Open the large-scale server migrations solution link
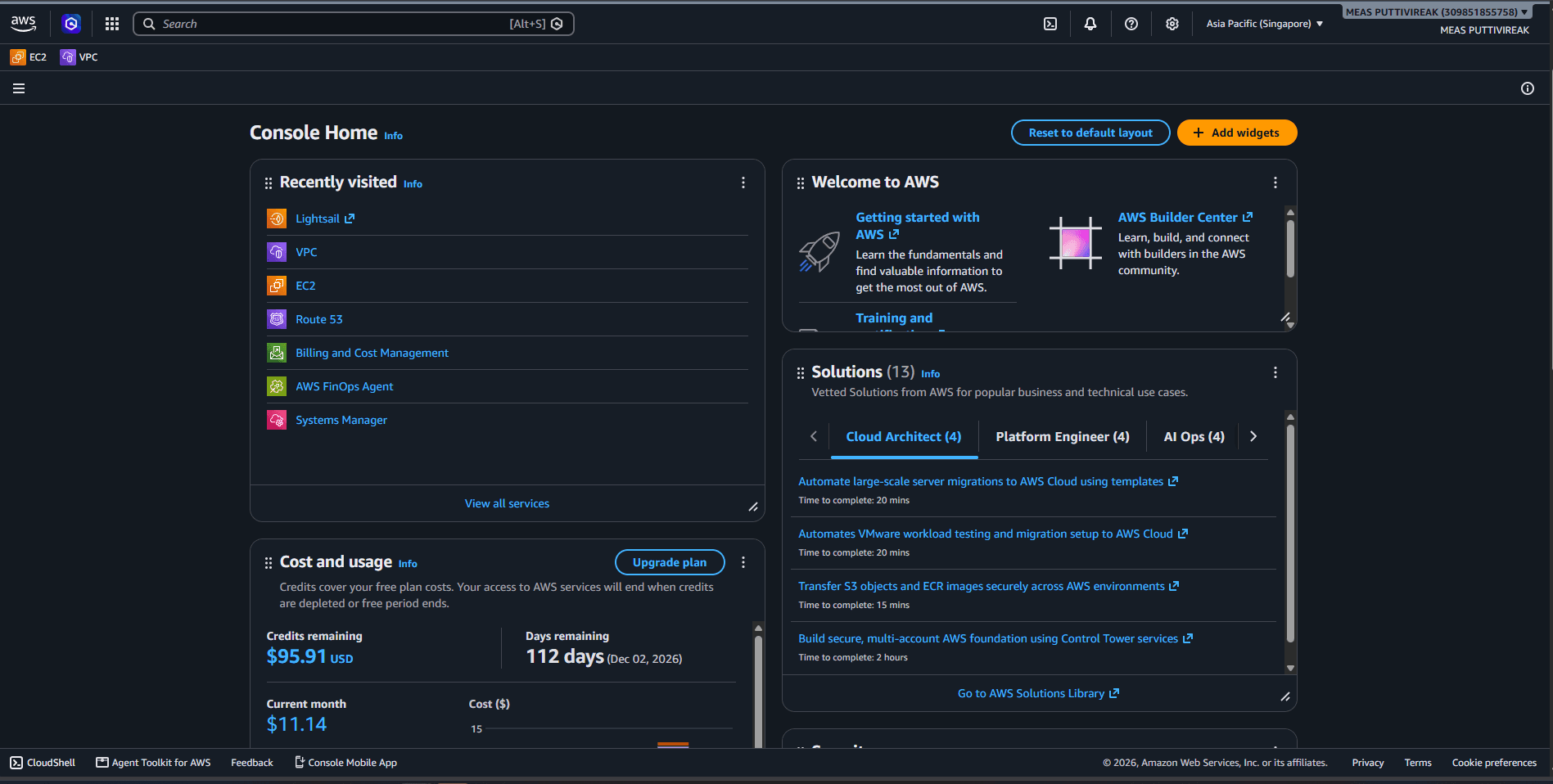The image size is (1553, 784). pos(988,481)
